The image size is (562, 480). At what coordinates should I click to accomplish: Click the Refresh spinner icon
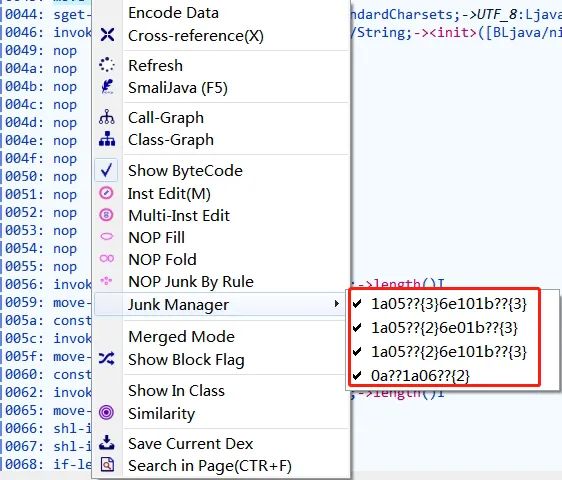107,65
